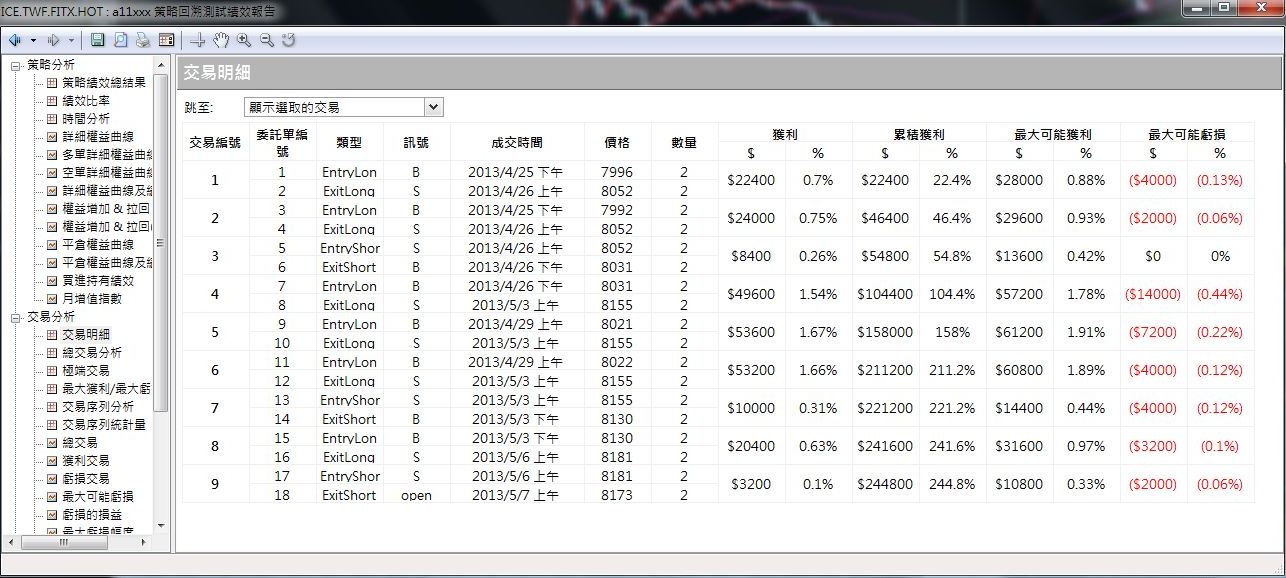Collapse the 交易分析 tree node
This screenshot has width=1286, height=578.
[x=16, y=317]
